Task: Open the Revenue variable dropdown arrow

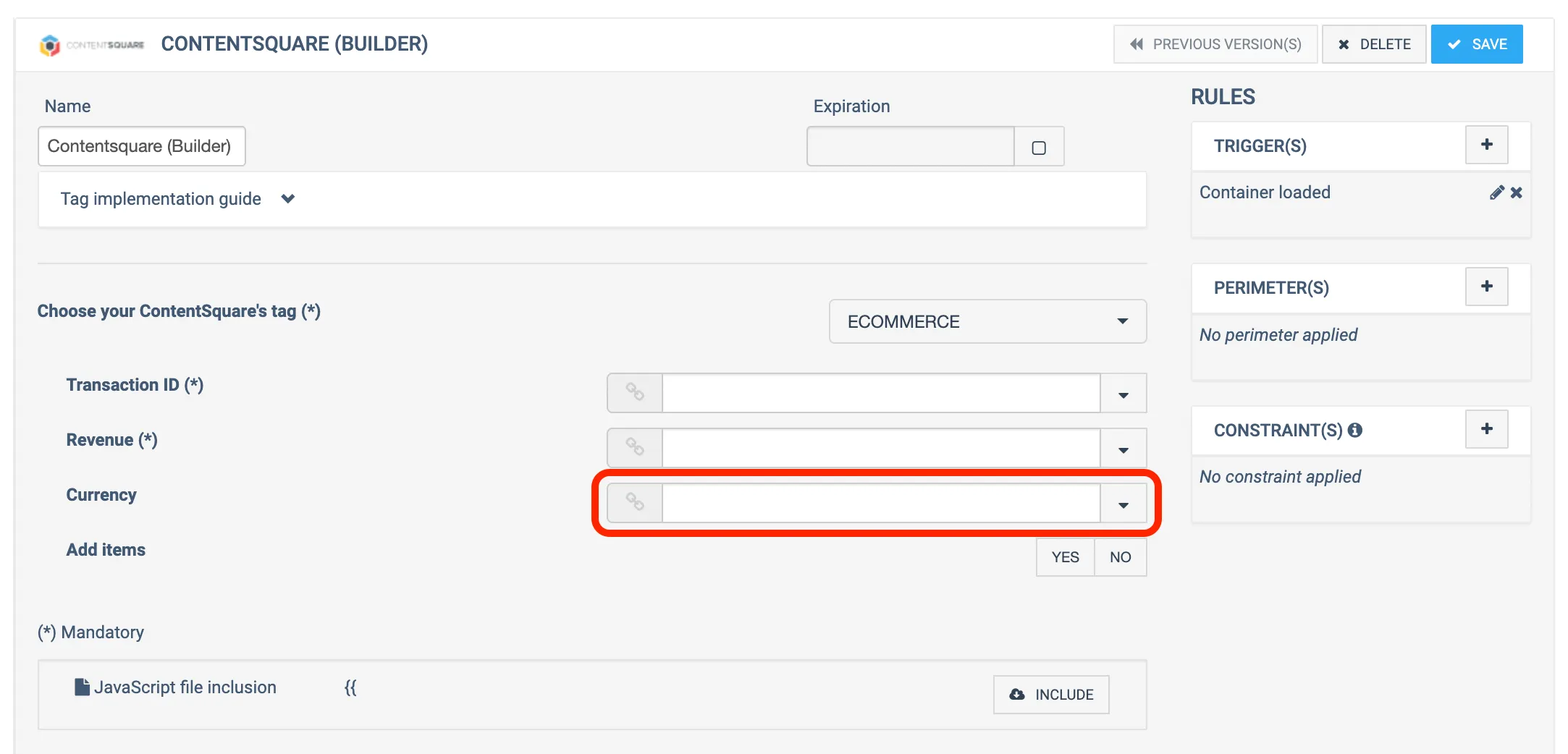Action: pyautogui.click(x=1123, y=449)
